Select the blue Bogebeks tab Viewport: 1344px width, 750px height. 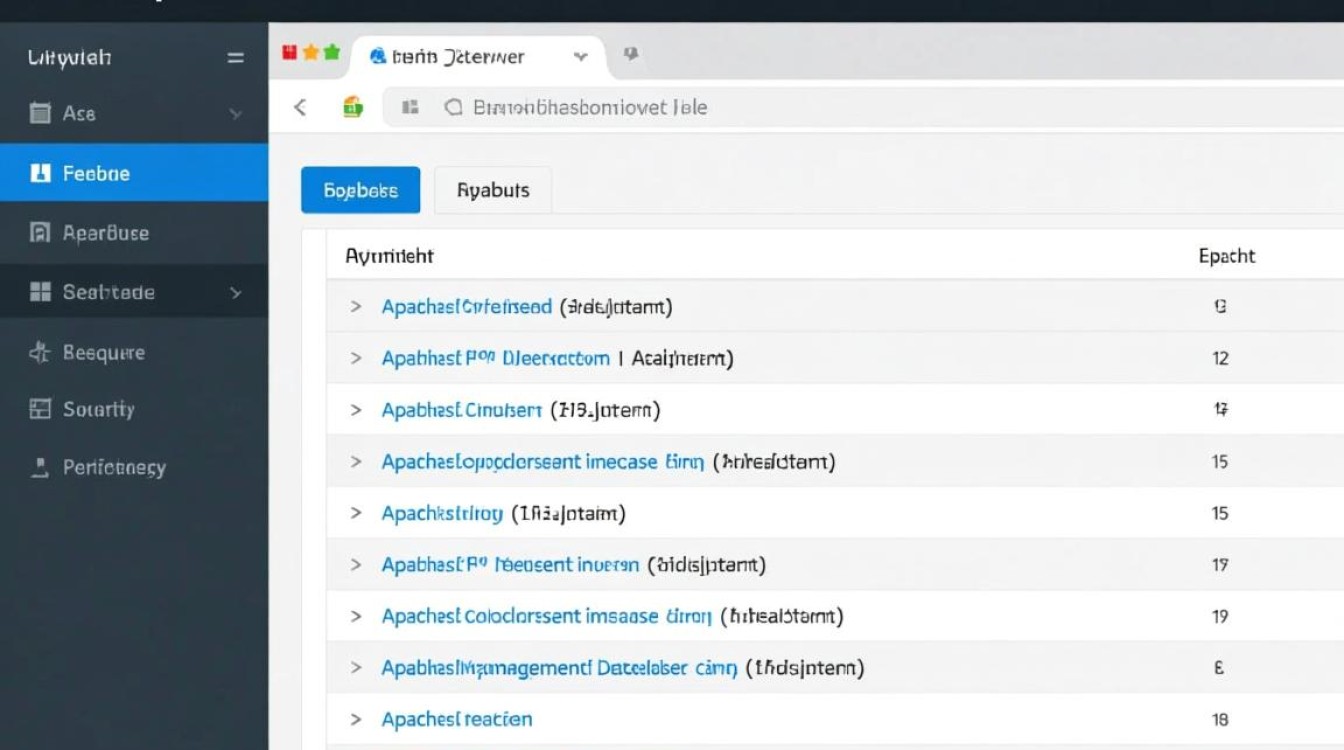[x=360, y=190]
